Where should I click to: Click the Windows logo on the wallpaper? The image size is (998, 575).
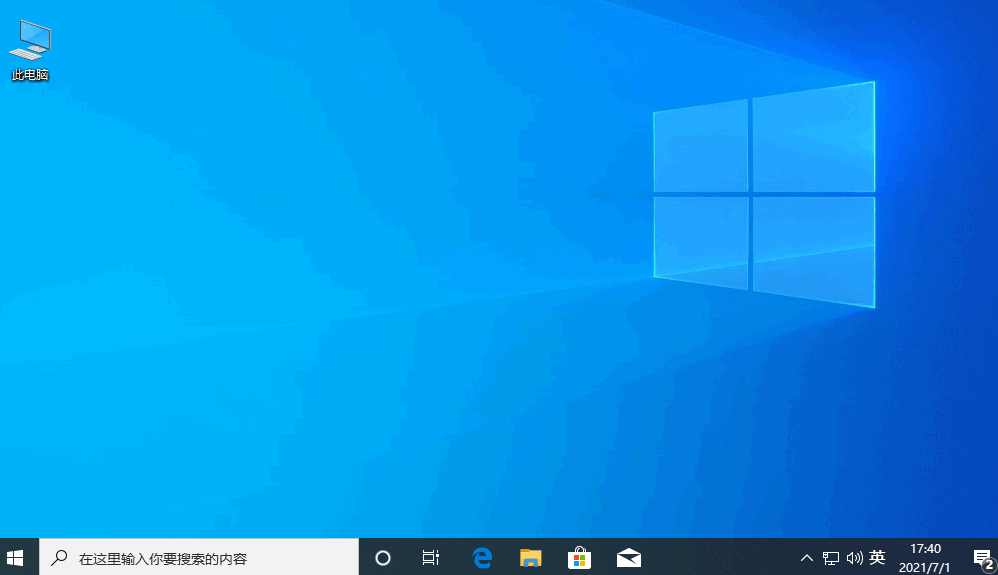[764, 193]
